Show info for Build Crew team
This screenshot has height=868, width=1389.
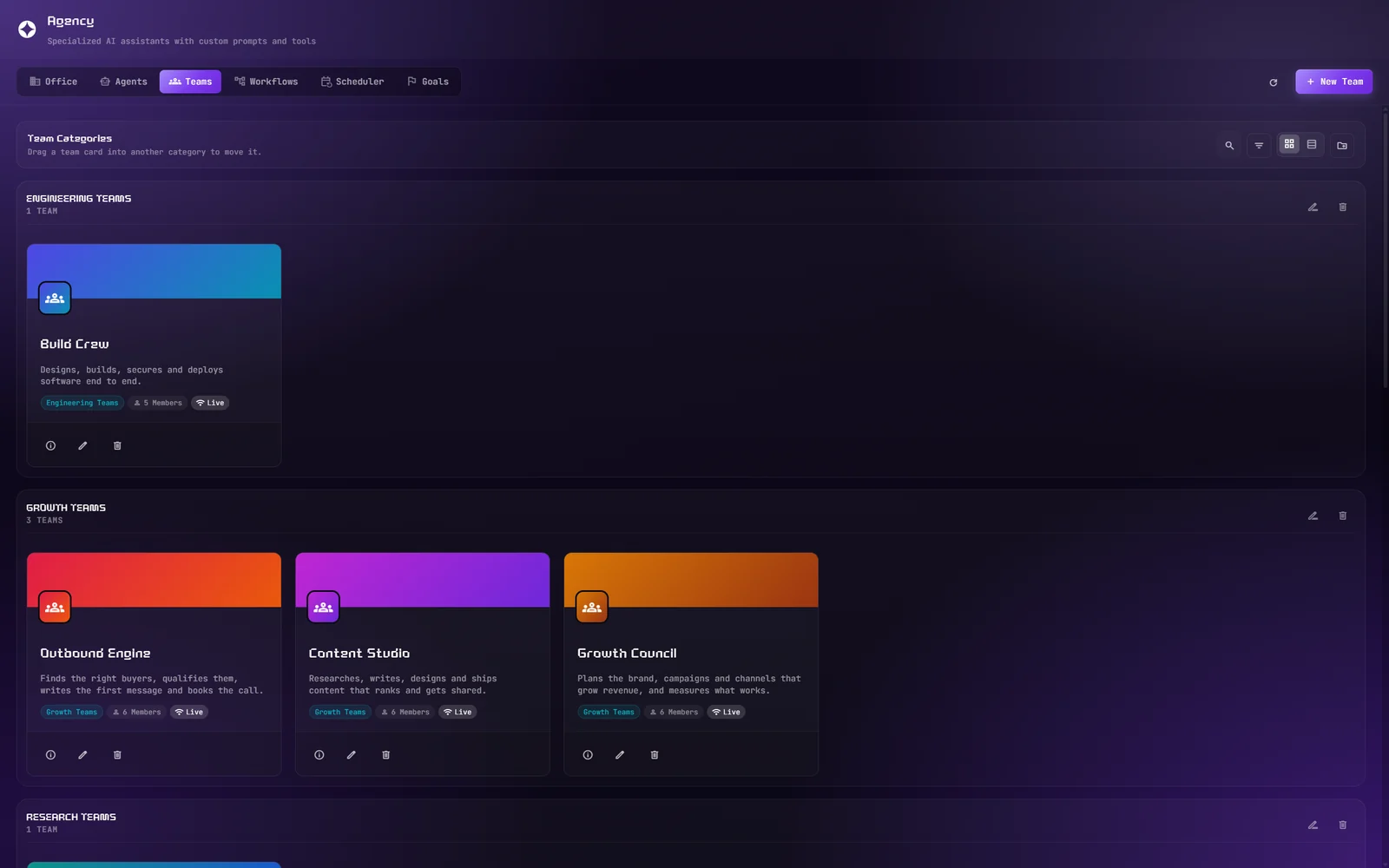tap(51, 445)
